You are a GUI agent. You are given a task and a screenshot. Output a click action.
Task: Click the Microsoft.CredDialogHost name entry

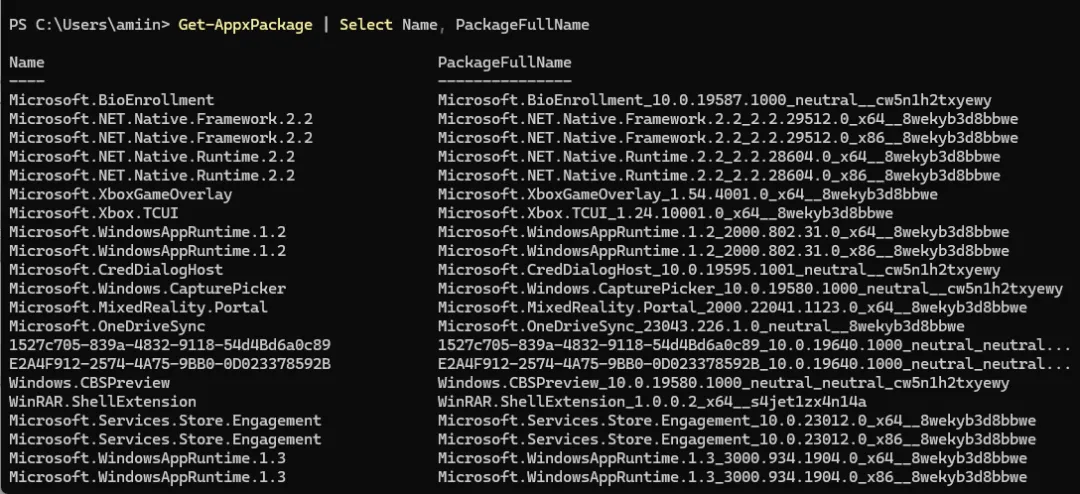116,270
